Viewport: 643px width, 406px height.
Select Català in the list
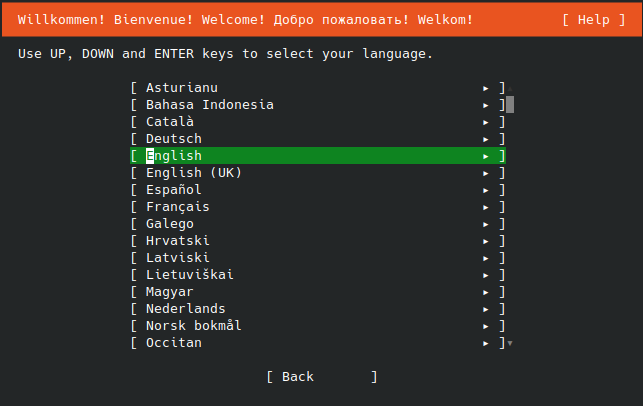(318, 122)
